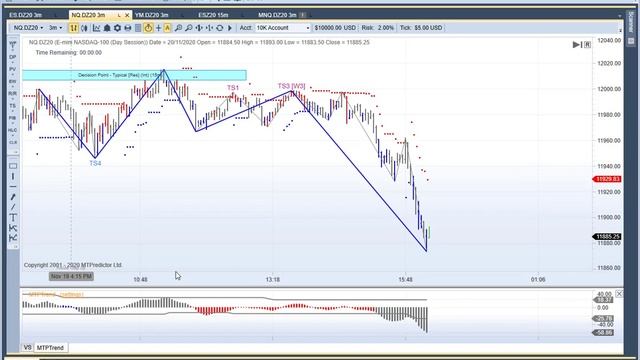The image size is (640, 360).
Task: Open chart settings gear icon
Action: point(117,28)
